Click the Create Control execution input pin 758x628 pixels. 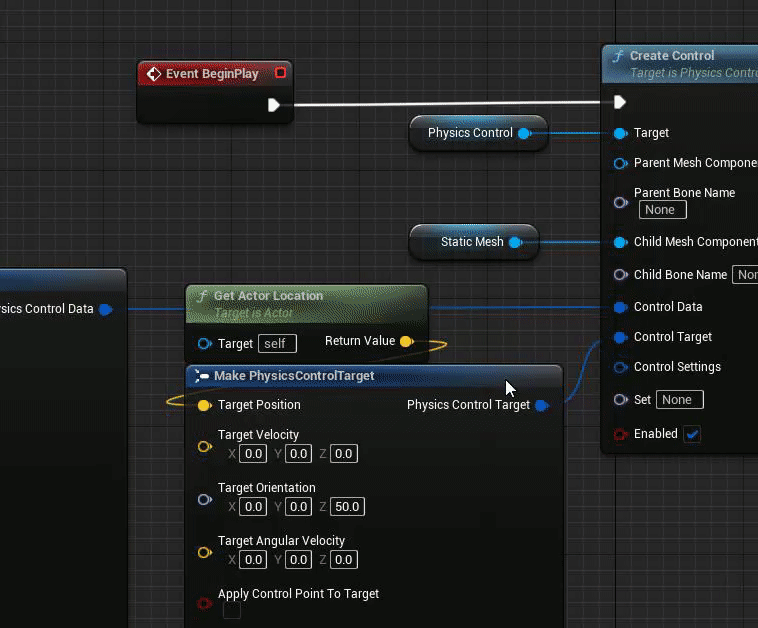pos(620,102)
